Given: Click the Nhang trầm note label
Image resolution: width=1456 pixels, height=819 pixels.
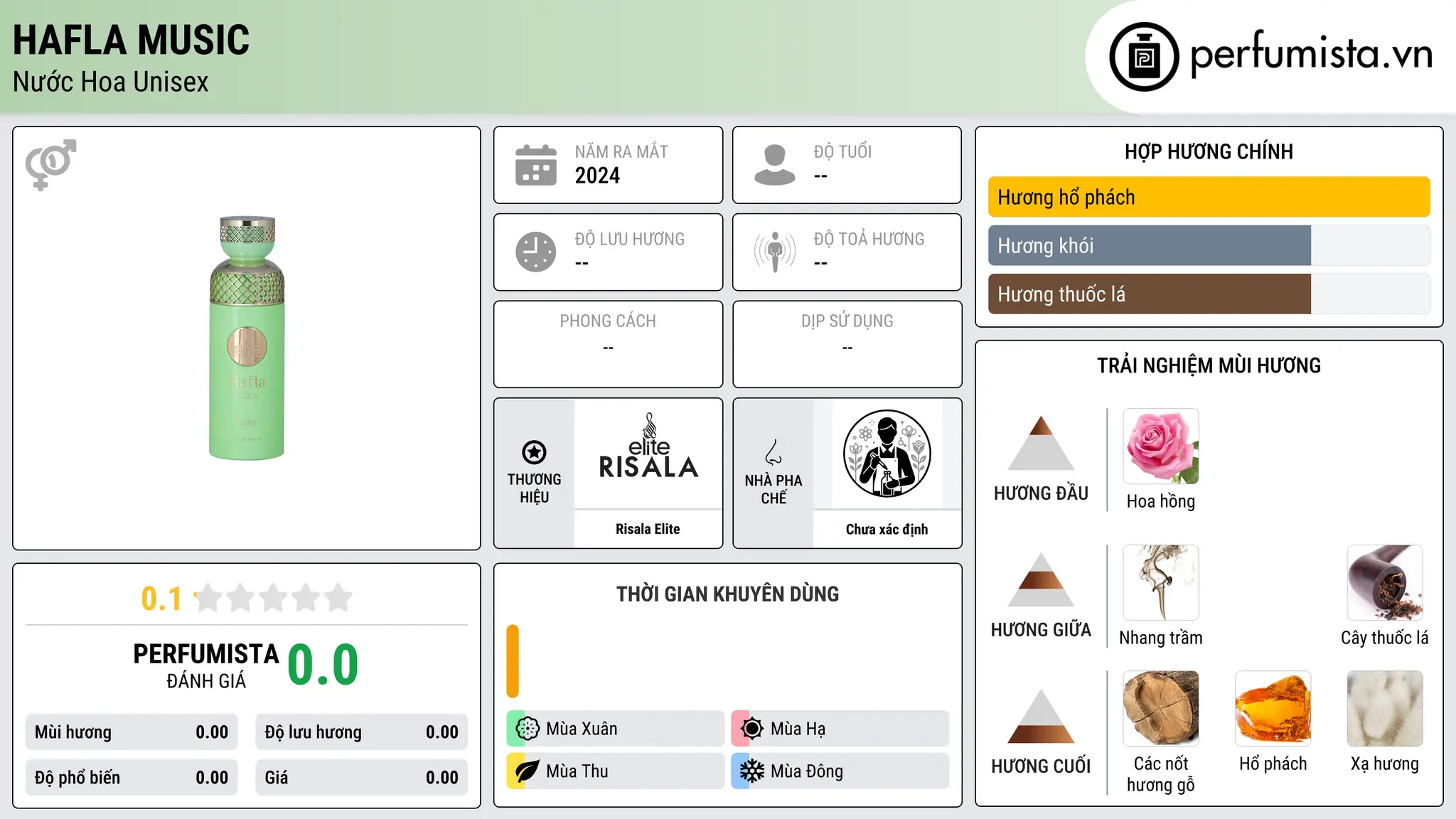Looking at the screenshot, I should tap(1161, 638).
